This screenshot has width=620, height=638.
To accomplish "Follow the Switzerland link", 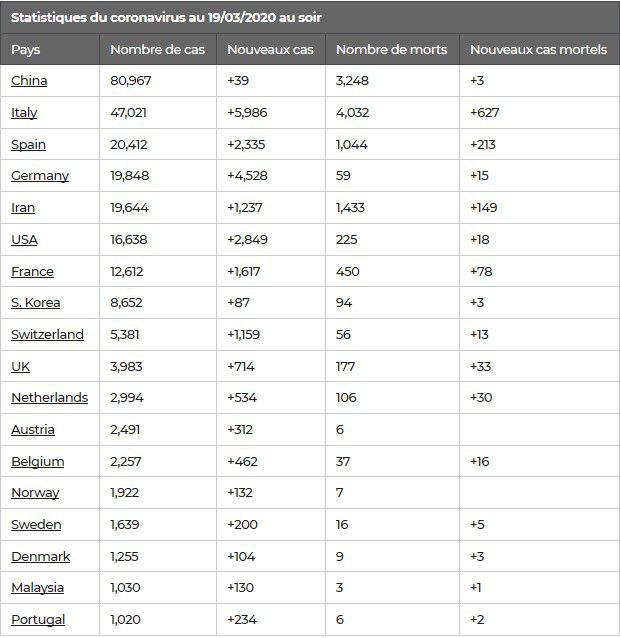I will tap(48, 334).
